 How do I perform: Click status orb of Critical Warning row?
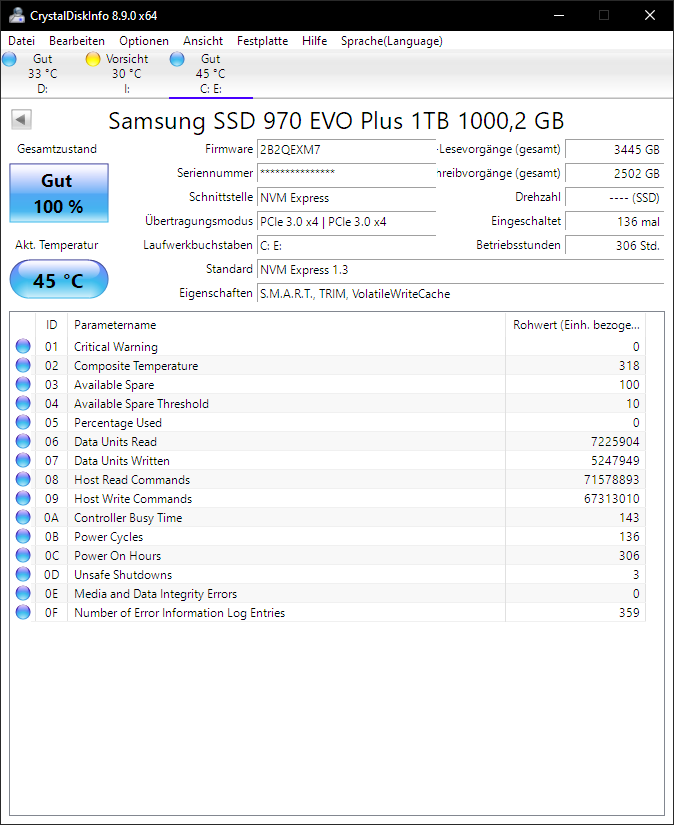(x=23, y=346)
